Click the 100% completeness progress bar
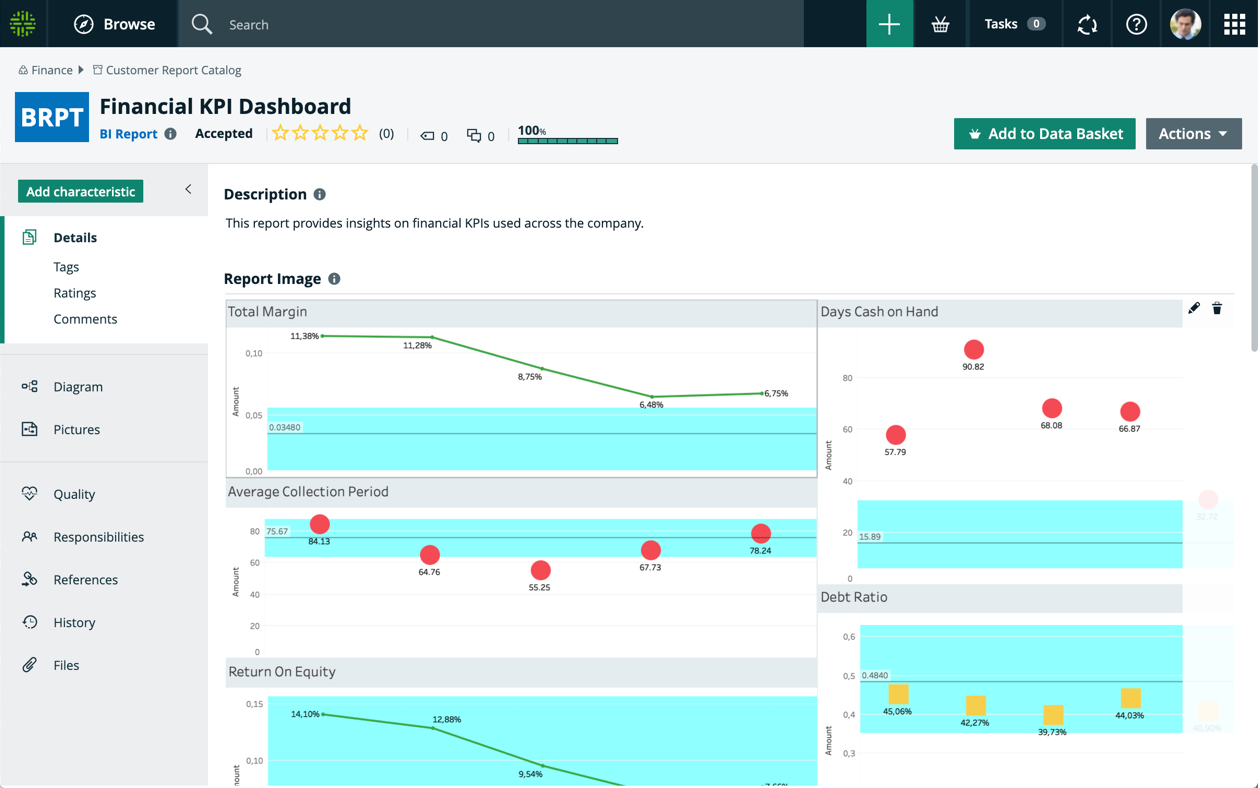The height and width of the screenshot is (788, 1260). coord(568,141)
